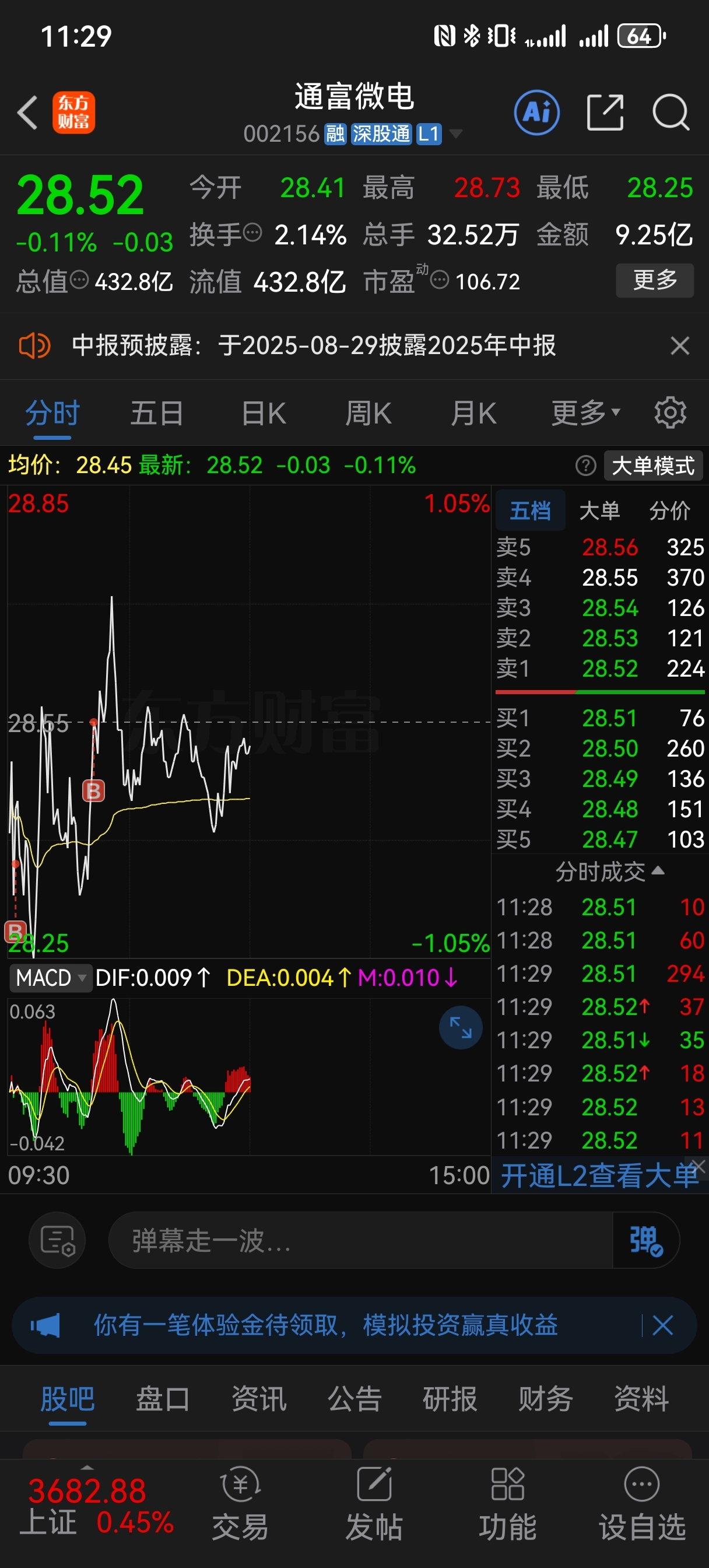Close the 开通L2查看大单 banner
Viewport: 709px width, 1568px height.
pyautogui.click(x=699, y=1165)
